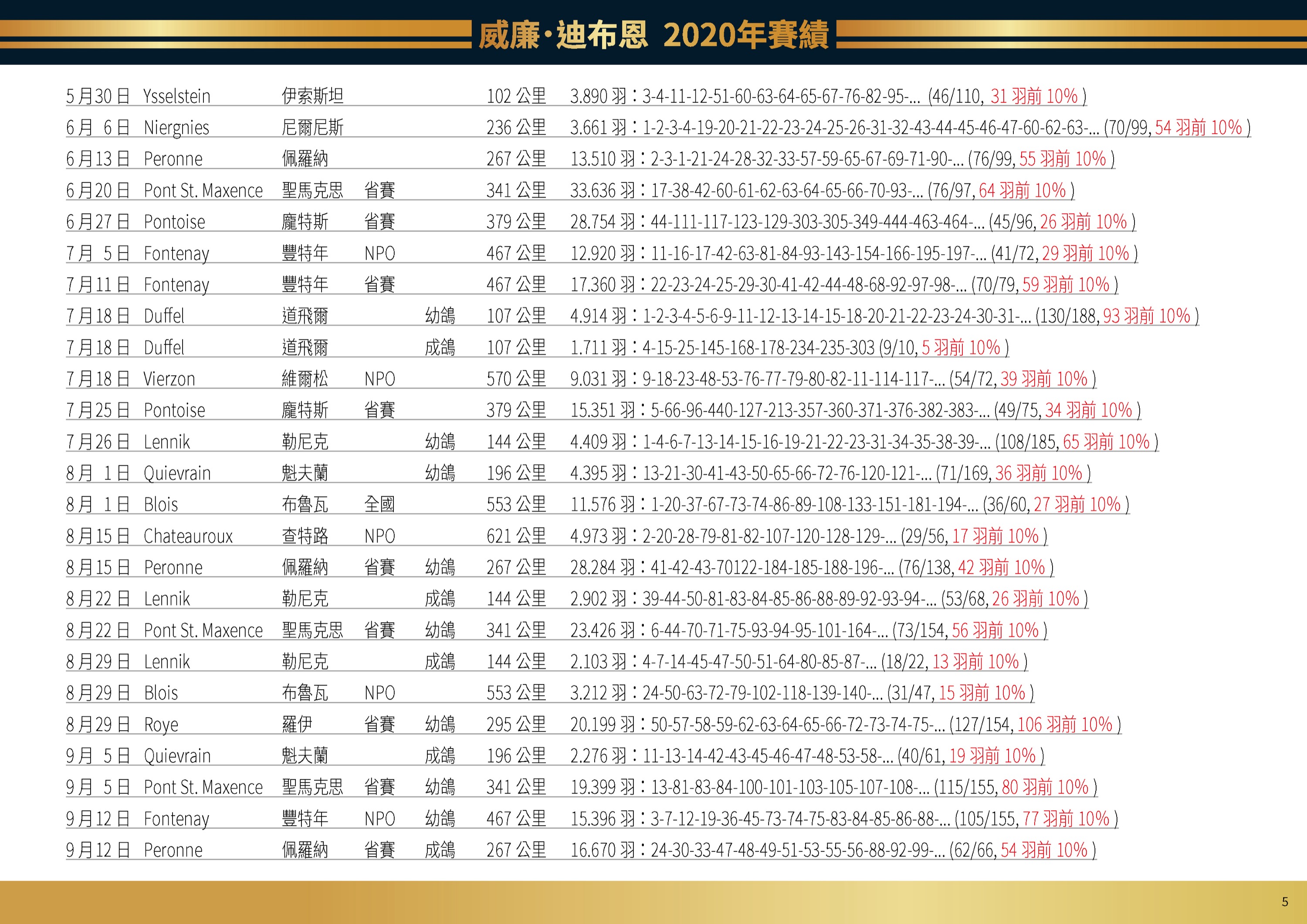Screen dimensions: 1307x924
Task: Click red text 93 羽前 10%
Action: pos(1147,316)
